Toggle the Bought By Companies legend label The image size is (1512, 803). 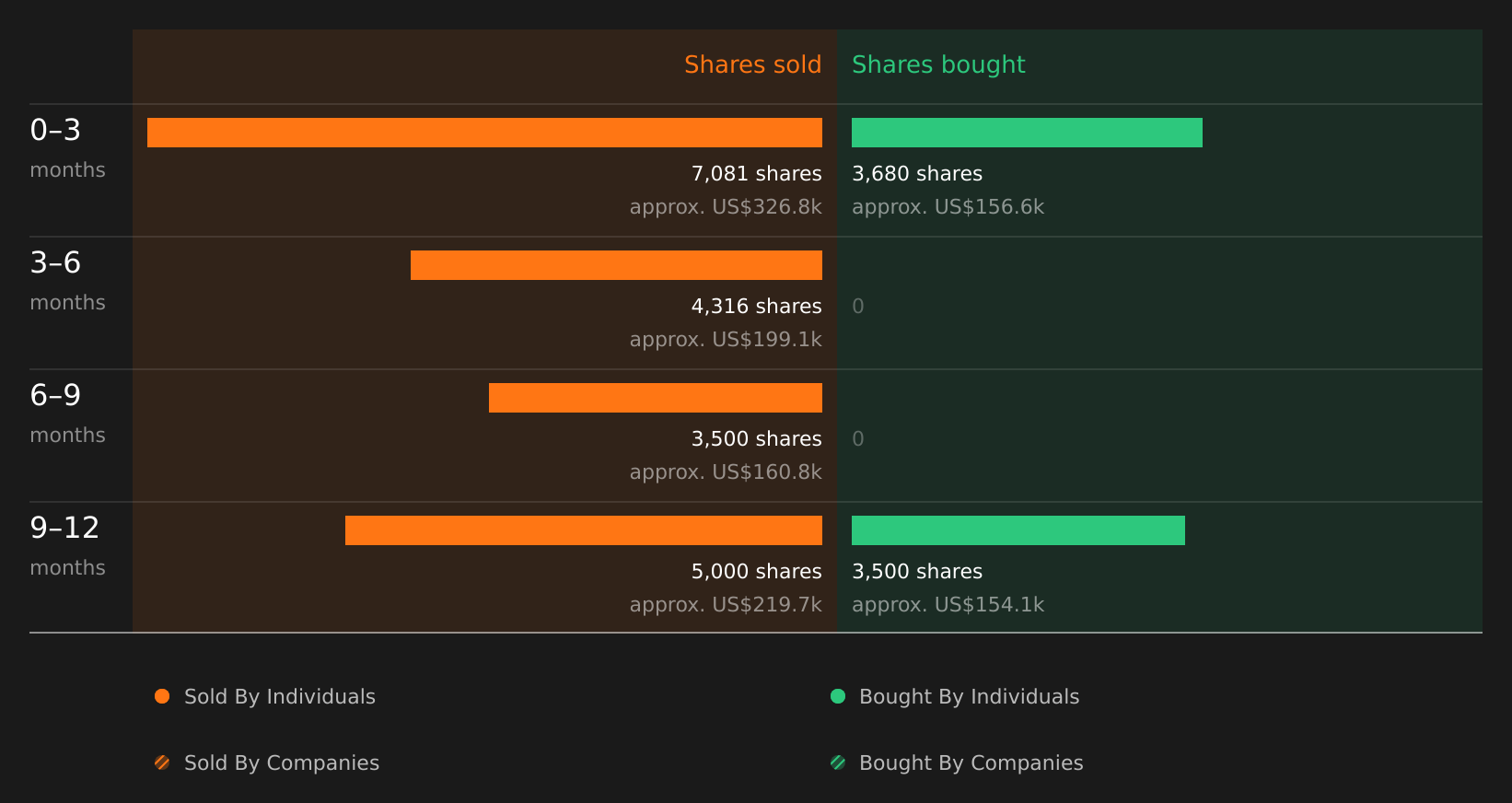coord(971,762)
